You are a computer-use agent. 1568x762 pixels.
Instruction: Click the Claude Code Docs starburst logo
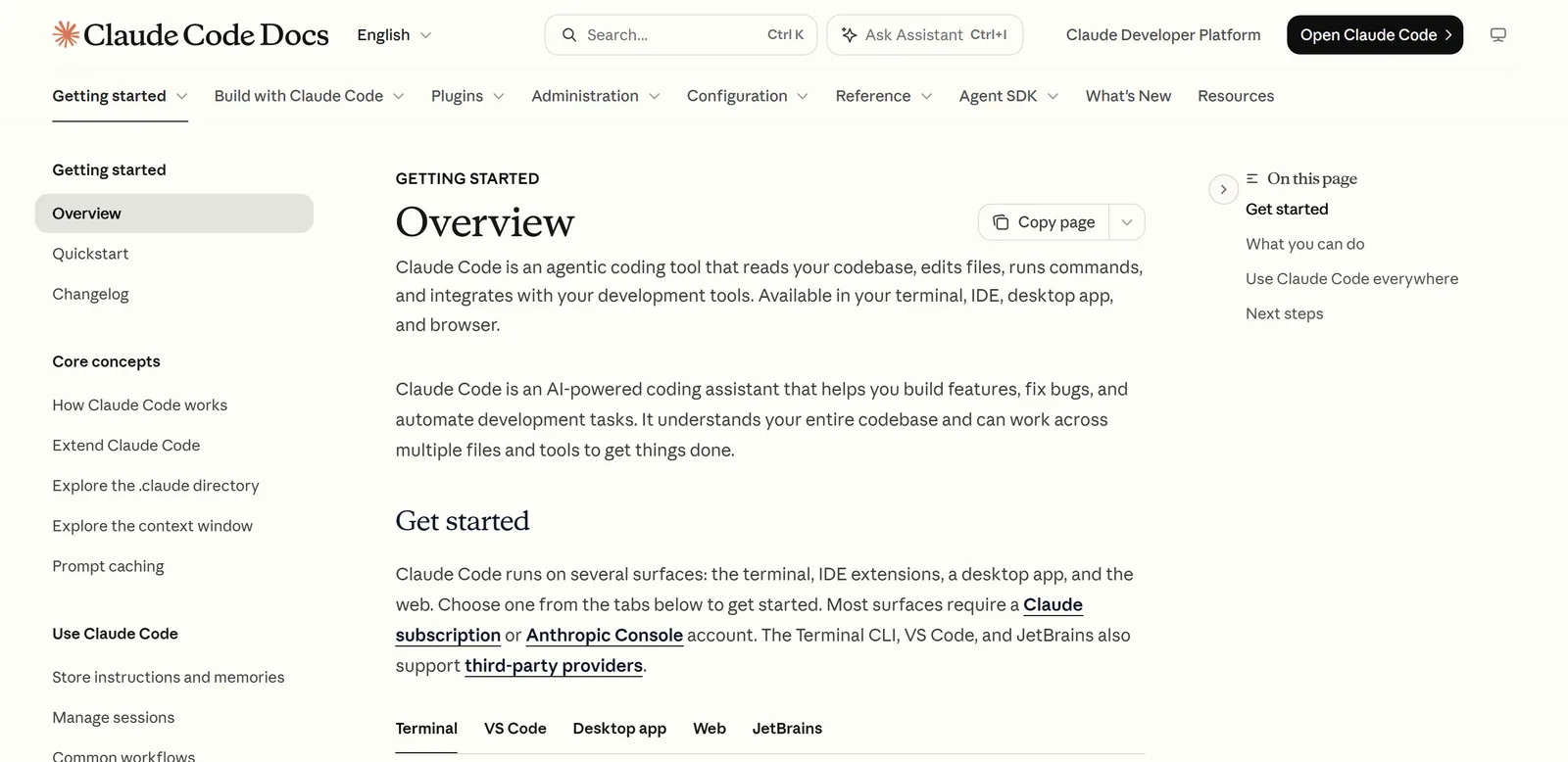pos(66,34)
